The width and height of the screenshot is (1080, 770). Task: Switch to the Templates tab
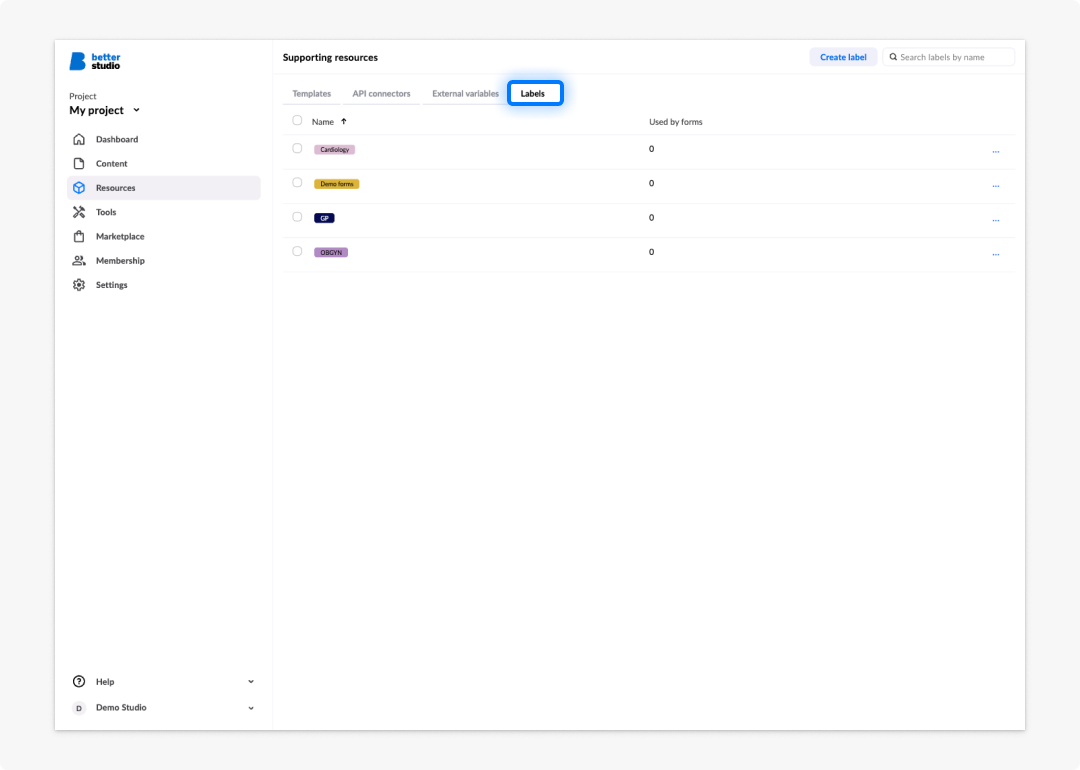point(311,94)
